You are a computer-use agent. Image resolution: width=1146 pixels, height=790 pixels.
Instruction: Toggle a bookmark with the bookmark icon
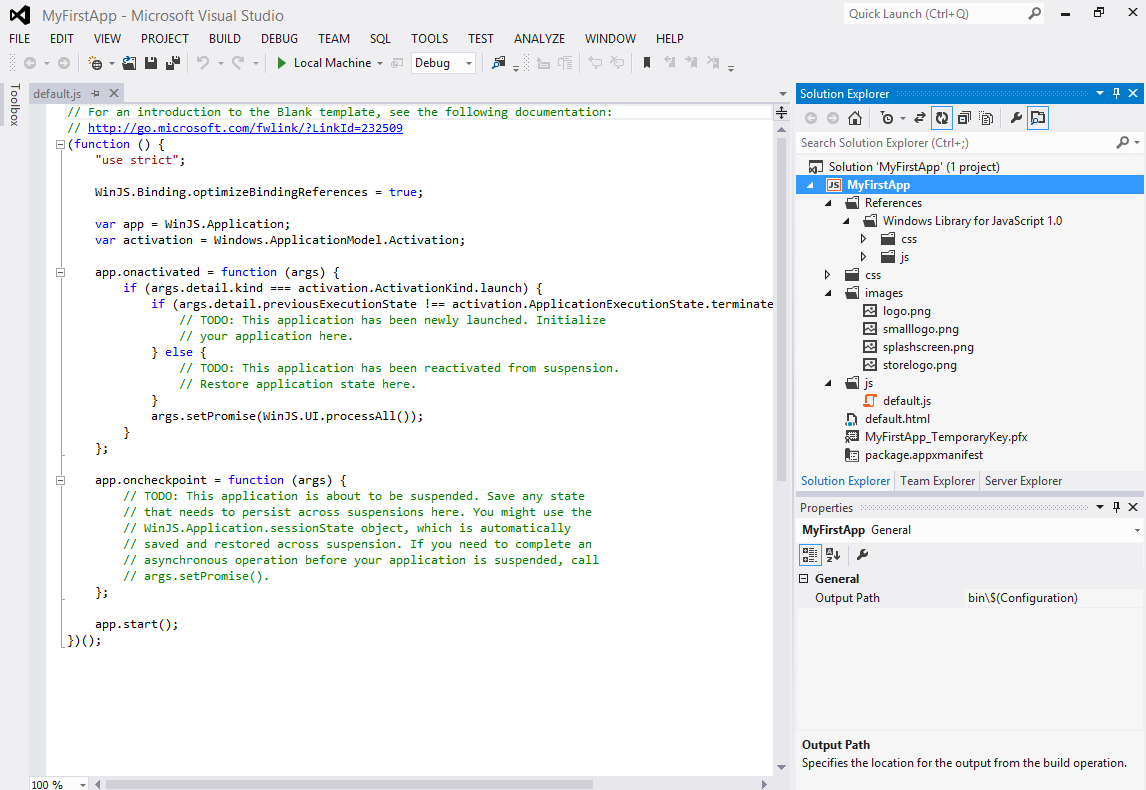[647, 64]
